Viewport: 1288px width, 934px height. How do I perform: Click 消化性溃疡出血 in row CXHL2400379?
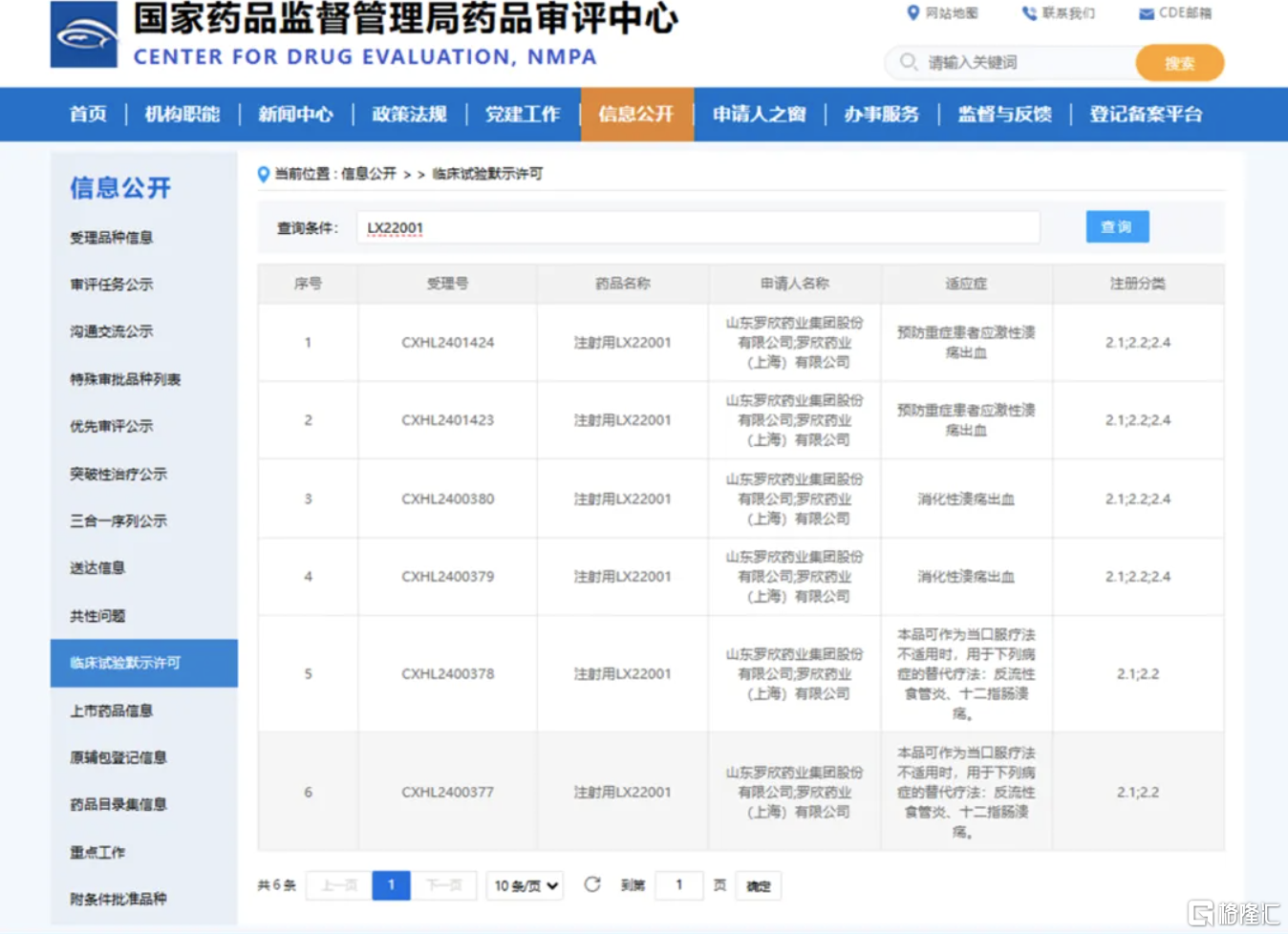(966, 577)
